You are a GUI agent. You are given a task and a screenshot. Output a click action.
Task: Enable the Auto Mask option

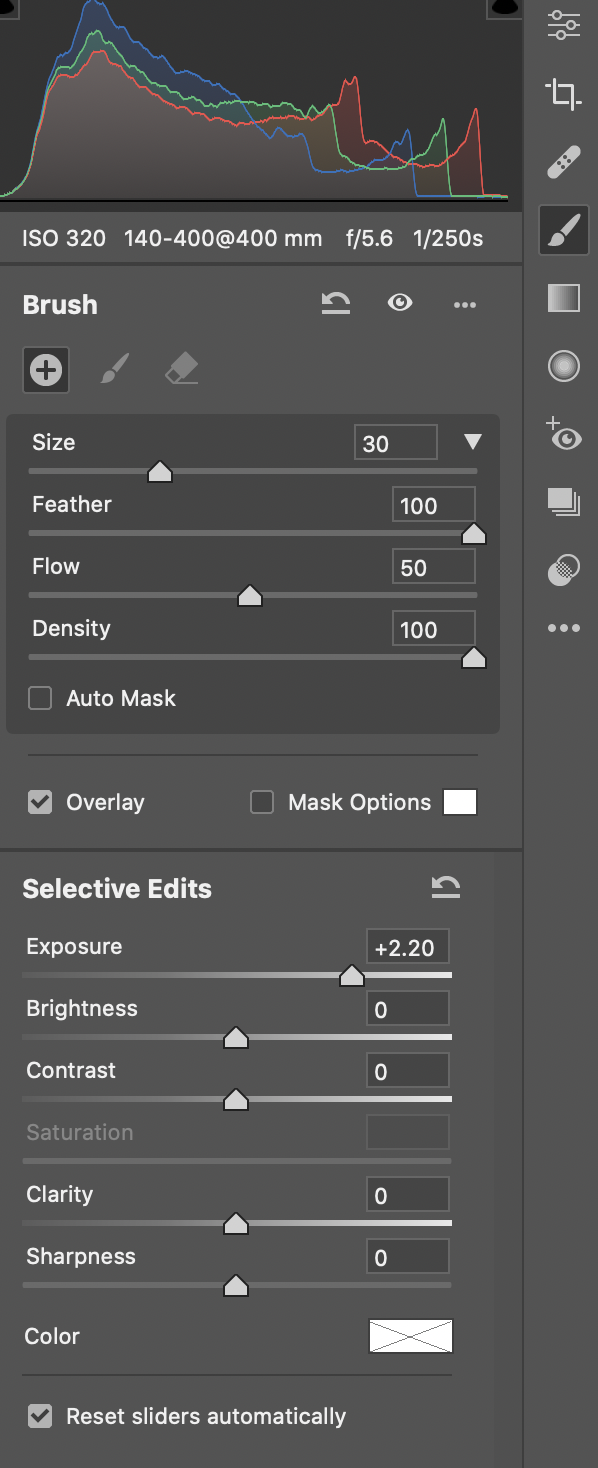(40, 698)
